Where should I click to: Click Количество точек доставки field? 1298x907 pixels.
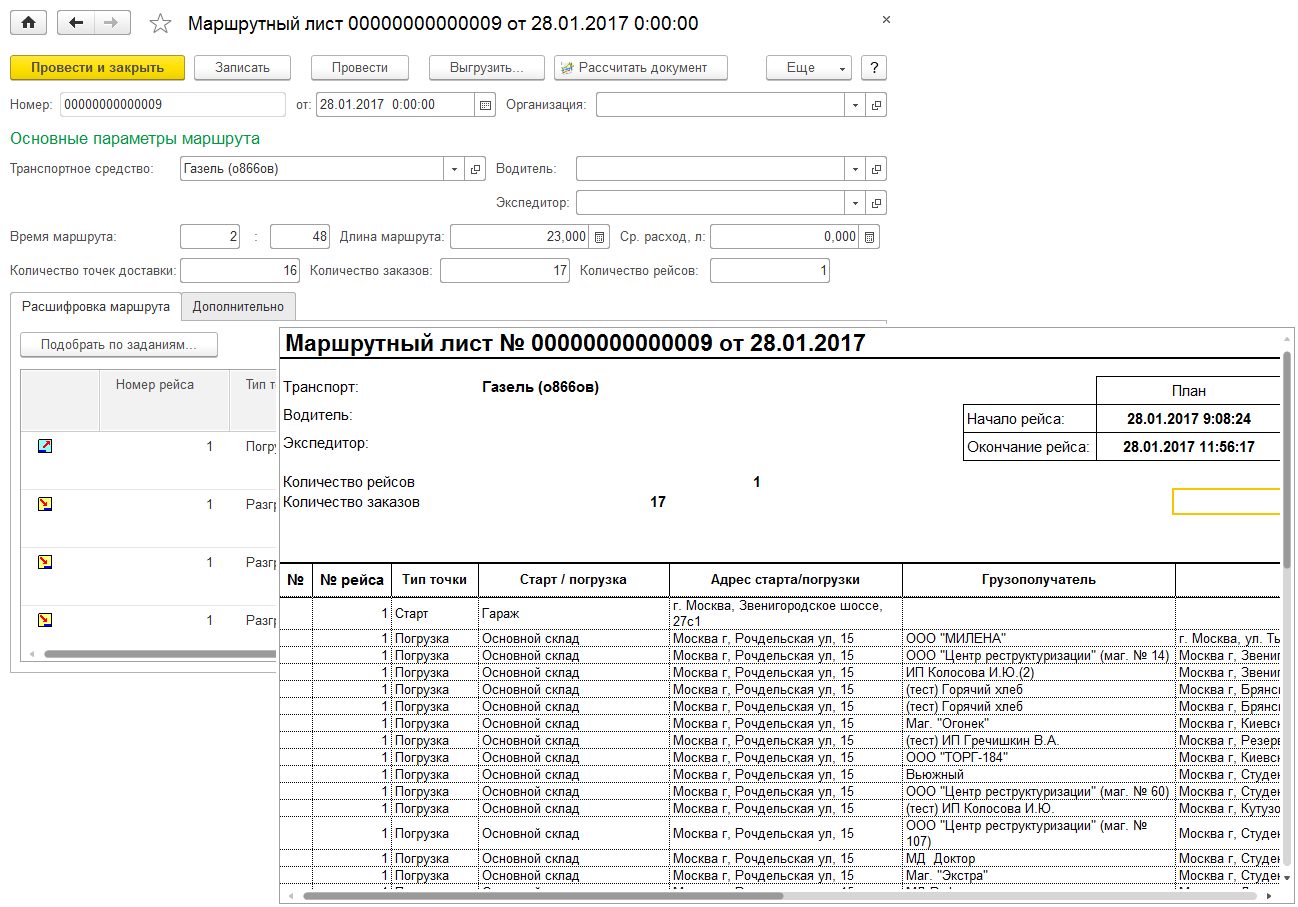[240, 270]
